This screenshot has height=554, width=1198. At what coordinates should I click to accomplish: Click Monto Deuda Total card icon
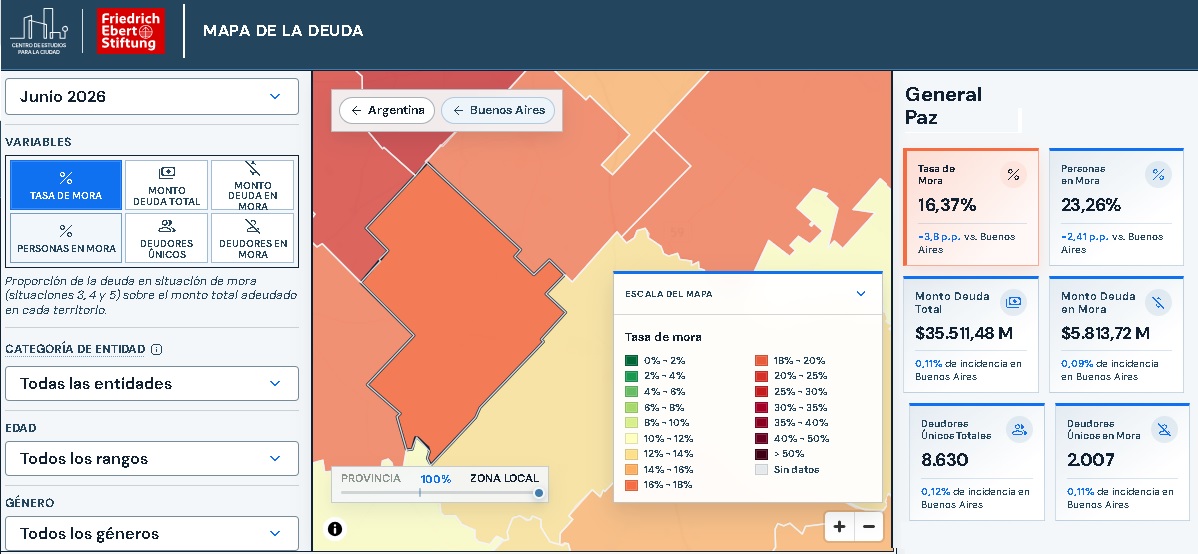coord(1013,303)
